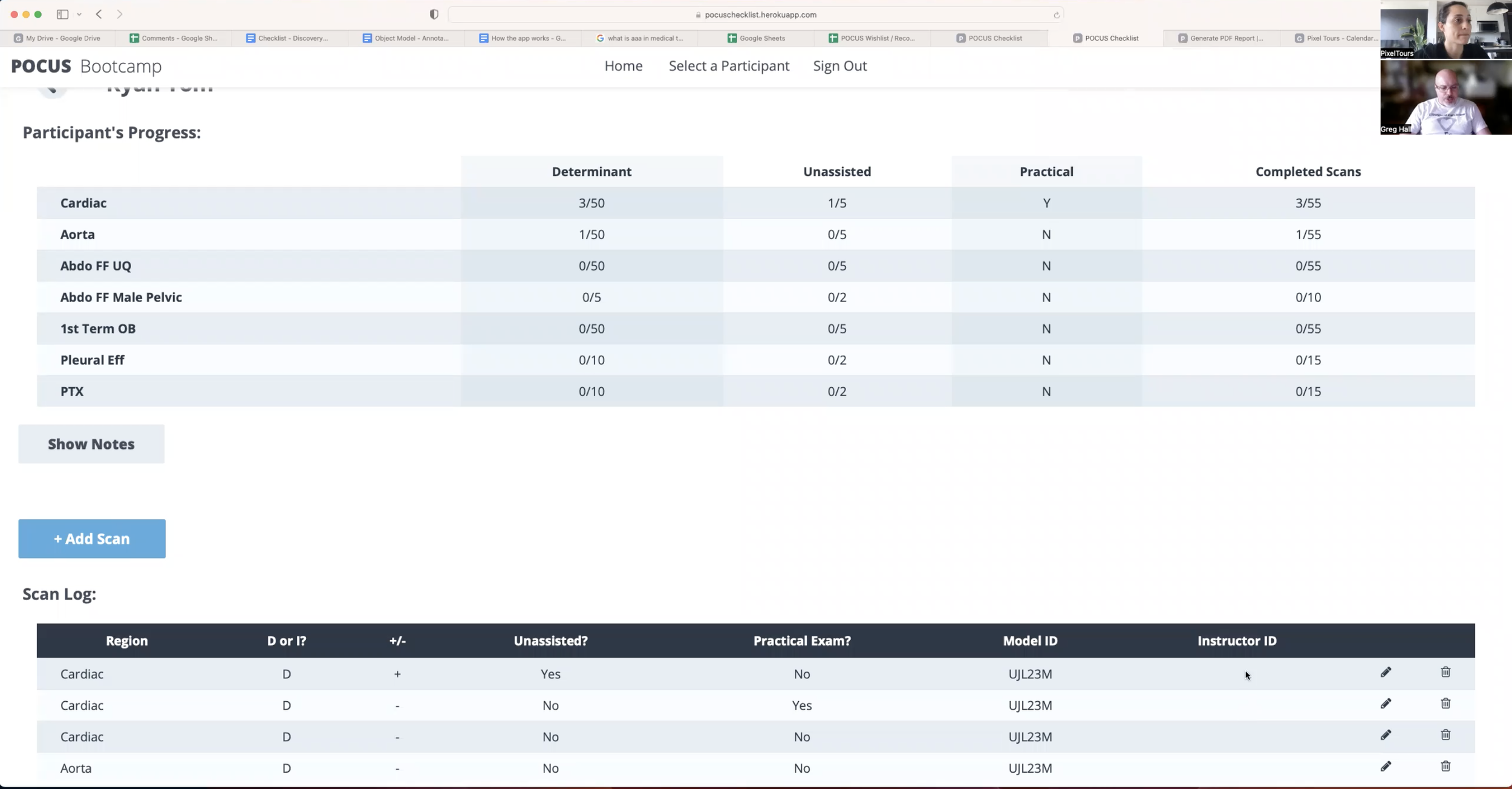Delete the Aorta scan log entry
This screenshot has width=1512, height=789.
pos(1445,767)
